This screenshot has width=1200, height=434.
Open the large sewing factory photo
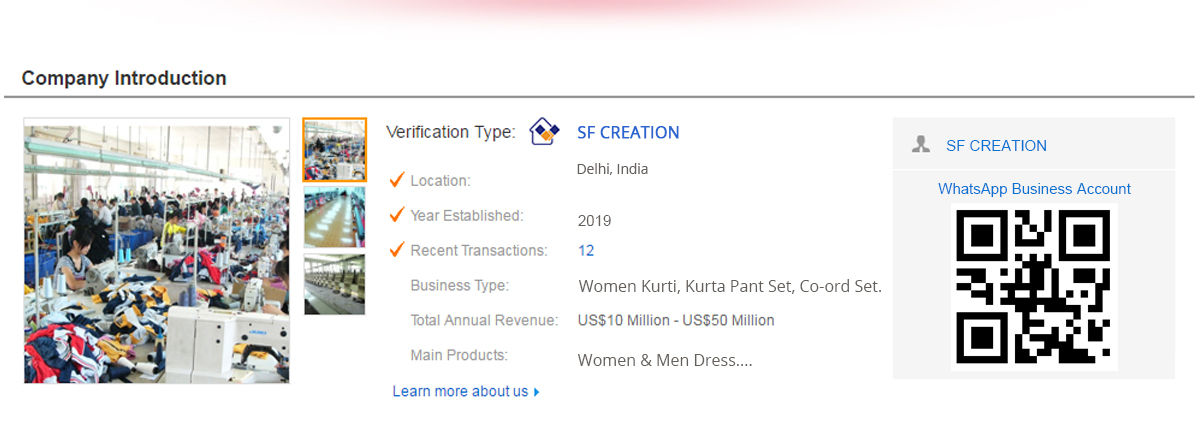click(x=157, y=250)
